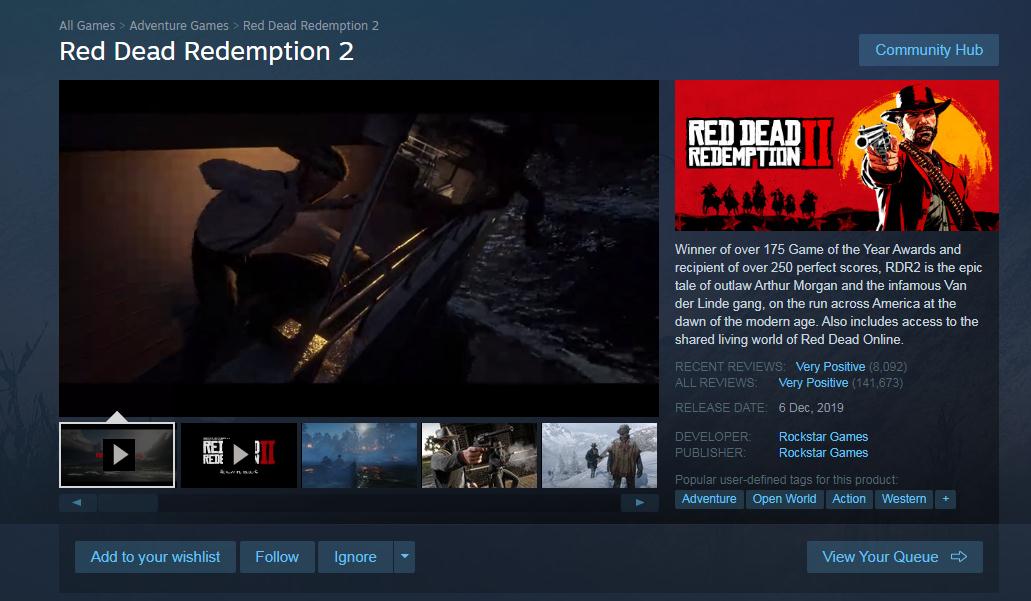Select the Western tag
Viewport: 1031px width, 601px height.
pyautogui.click(x=904, y=499)
